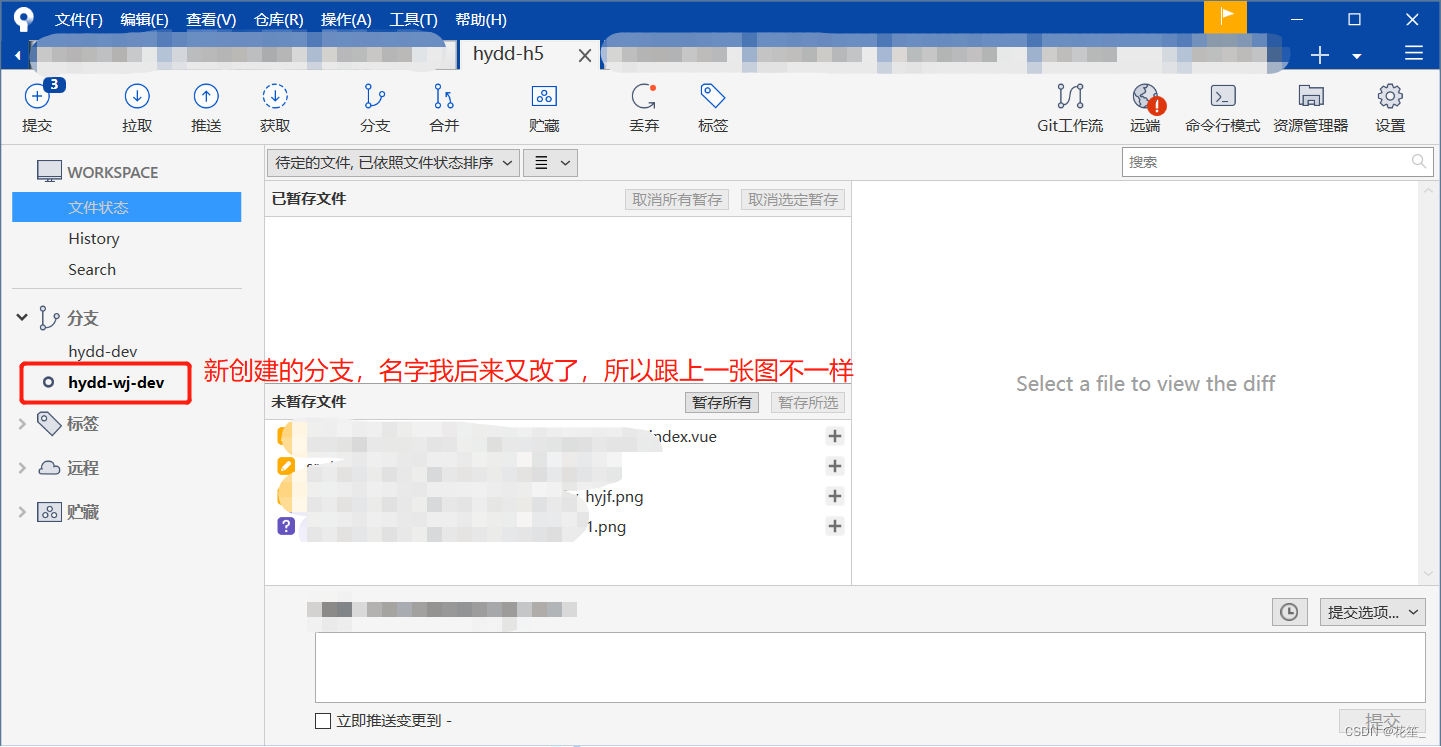Select 文件状态 in the sidebar

coord(126,207)
